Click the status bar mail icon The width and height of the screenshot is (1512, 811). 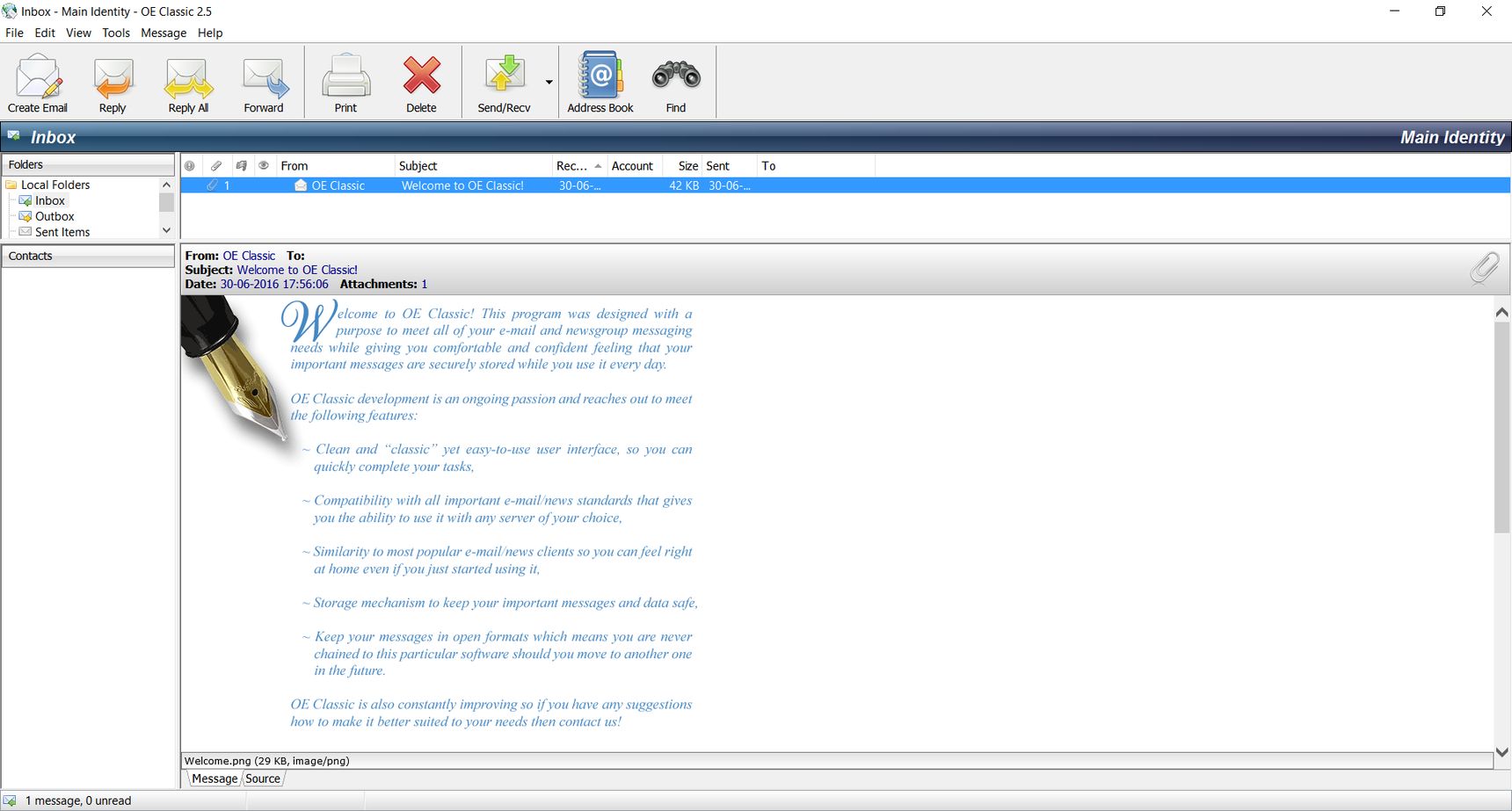coord(10,800)
